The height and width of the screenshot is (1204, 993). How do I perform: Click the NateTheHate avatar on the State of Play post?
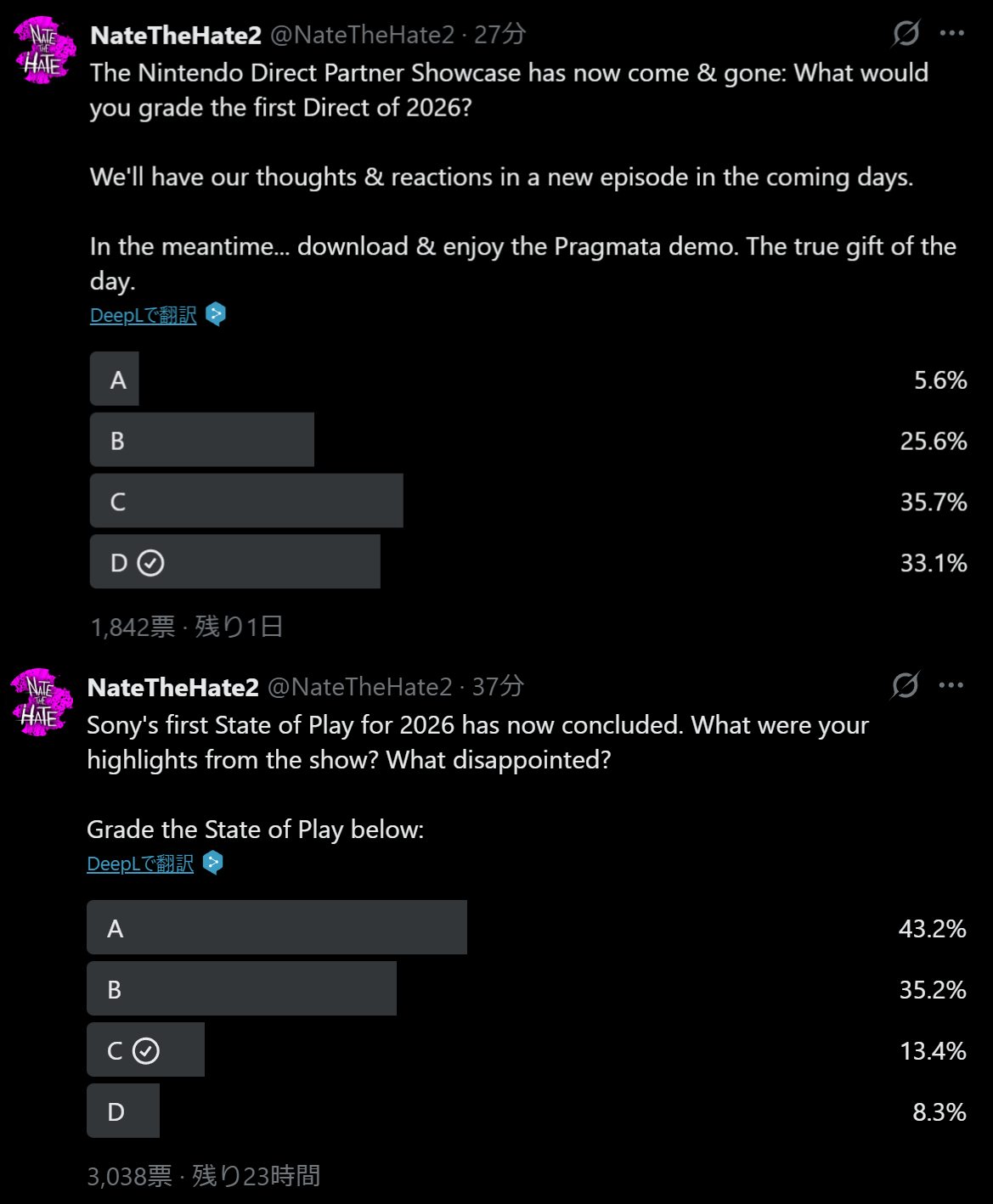click(42, 702)
